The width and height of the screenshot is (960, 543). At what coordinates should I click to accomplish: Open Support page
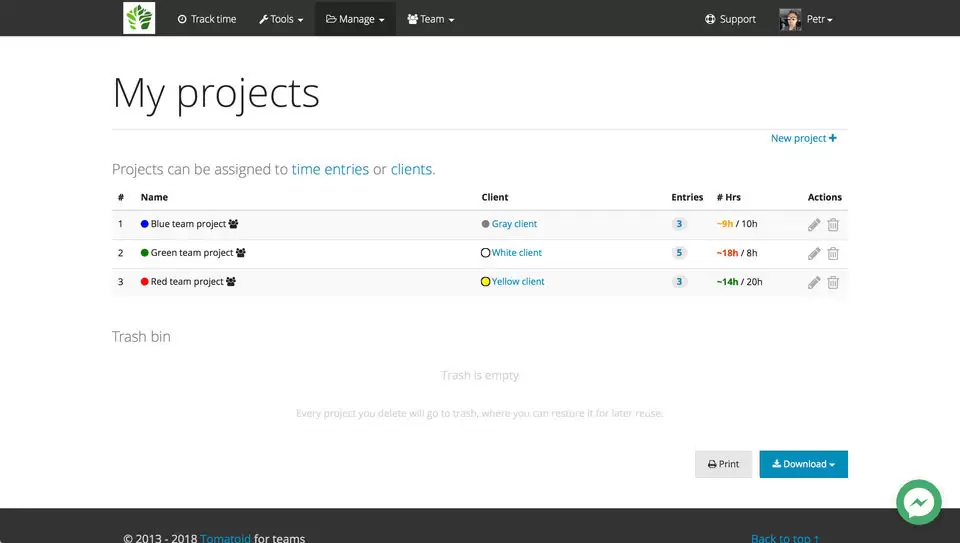point(730,19)
